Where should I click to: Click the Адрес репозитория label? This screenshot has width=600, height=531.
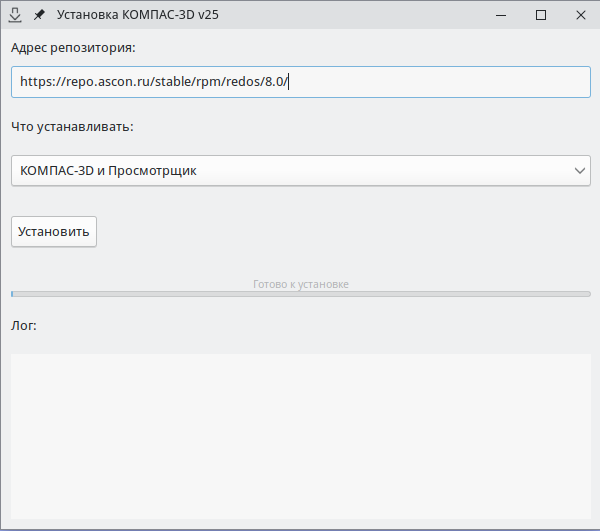(73, 48)
